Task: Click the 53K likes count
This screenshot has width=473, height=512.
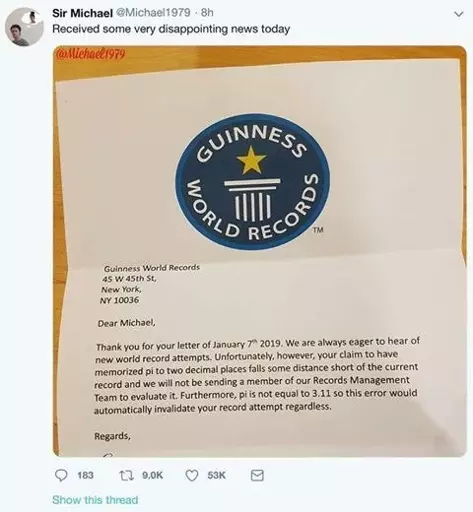Action: click(x=217, y=475)
